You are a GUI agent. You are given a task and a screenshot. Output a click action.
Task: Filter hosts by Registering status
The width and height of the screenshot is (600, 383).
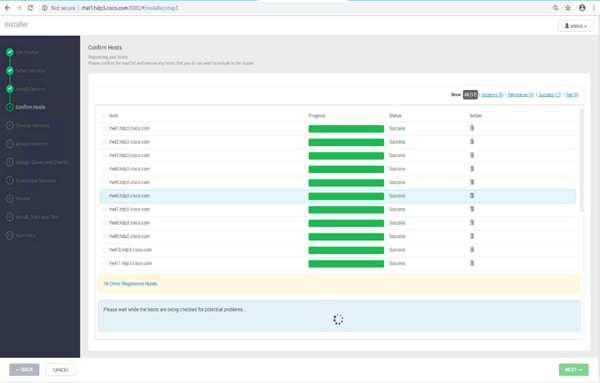coord(520,95)
